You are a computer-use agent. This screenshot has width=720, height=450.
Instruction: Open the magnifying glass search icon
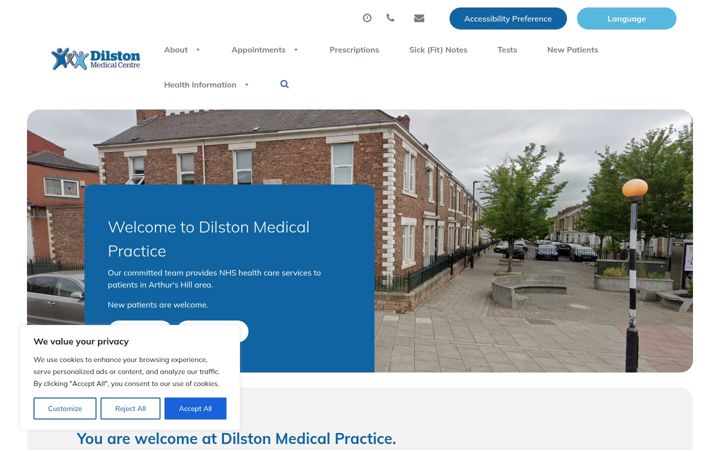click(284, 84)
